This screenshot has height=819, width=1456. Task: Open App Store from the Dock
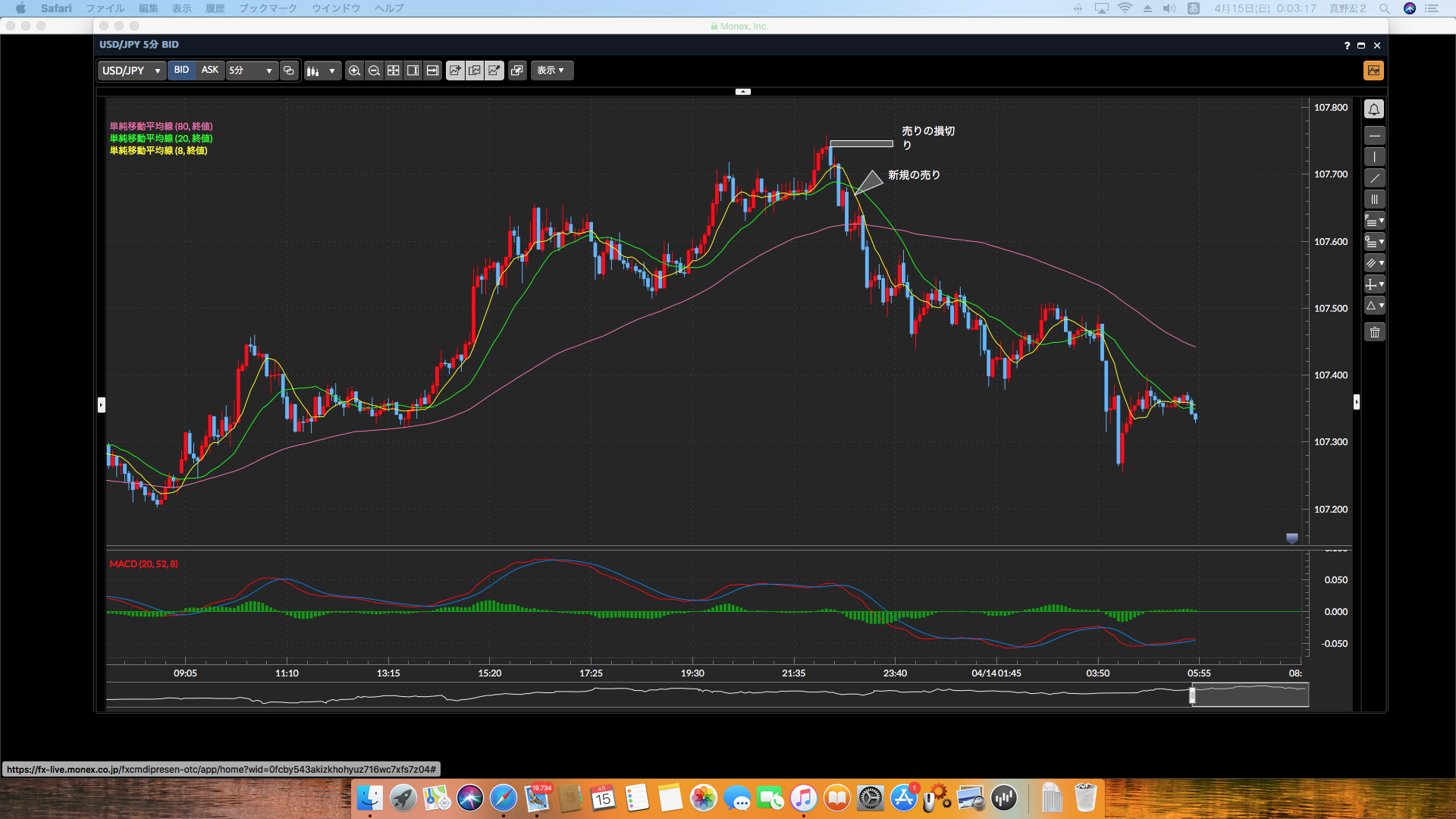[904, 798]
